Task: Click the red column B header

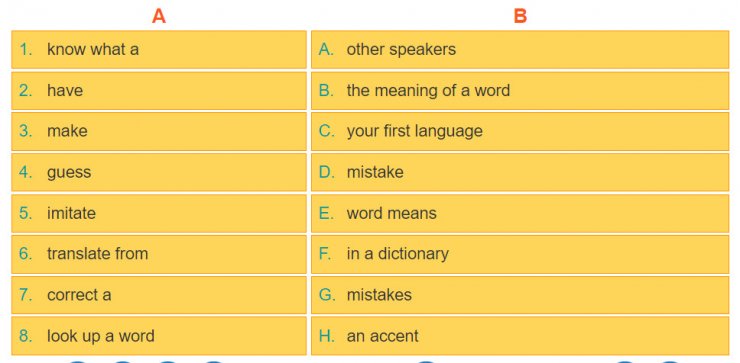Action: click(520, 17)
